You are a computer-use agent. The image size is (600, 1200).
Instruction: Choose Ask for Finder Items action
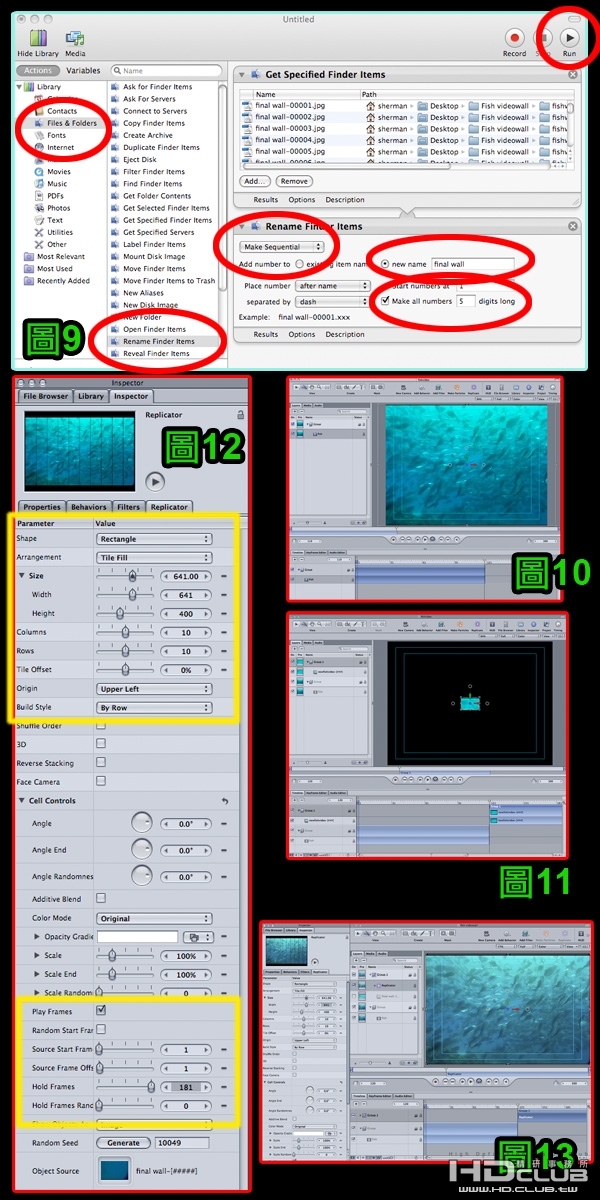(x=157, y=87)
